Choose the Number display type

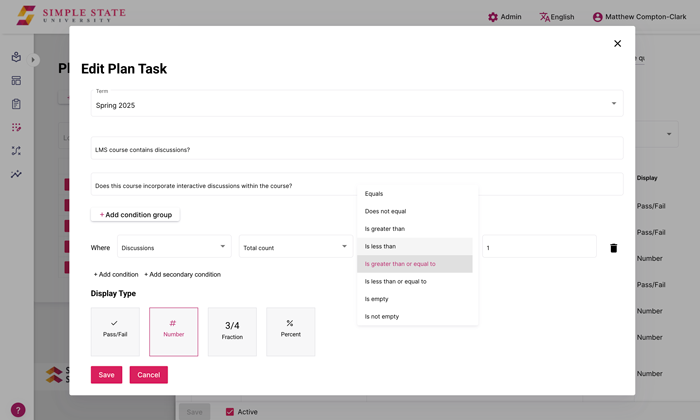point(174,332)
